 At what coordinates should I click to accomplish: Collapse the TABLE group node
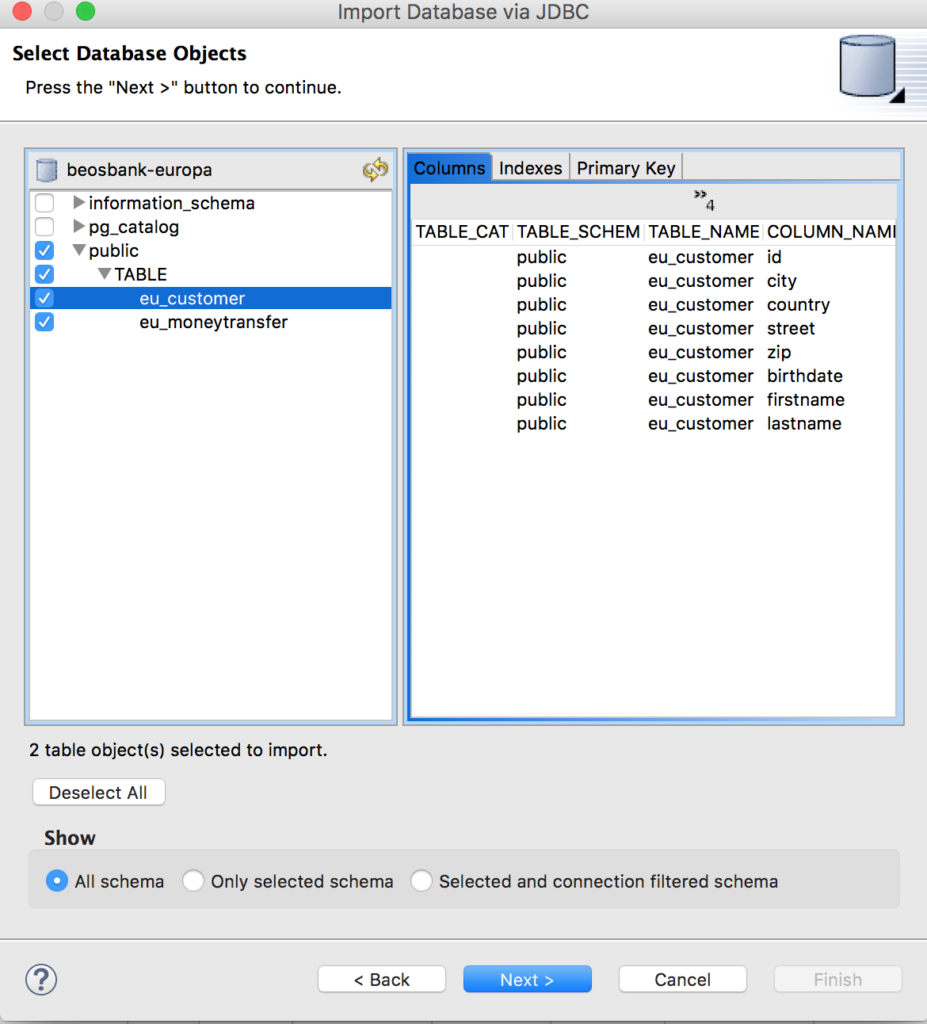(x=104, y=273)
